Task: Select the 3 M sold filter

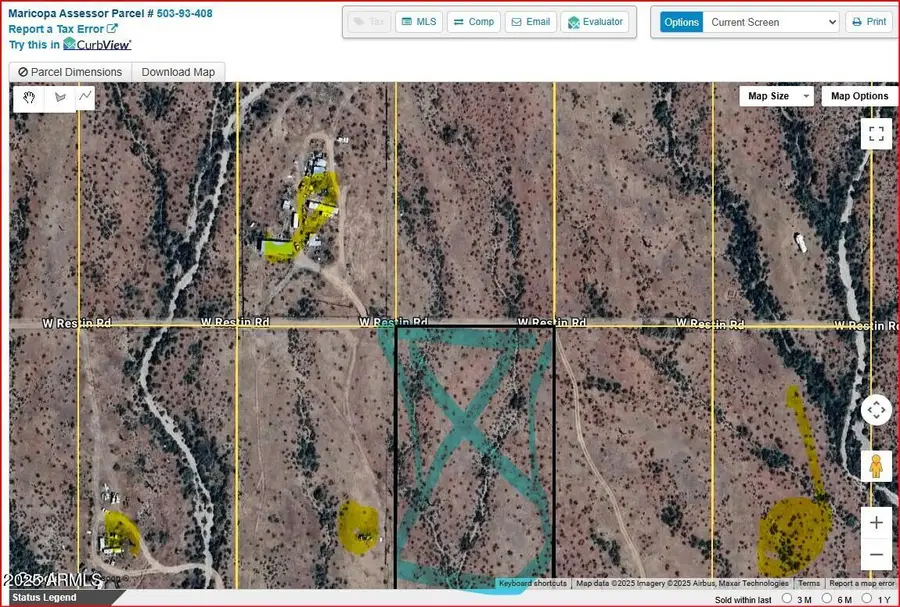Action: pos(789,599)
